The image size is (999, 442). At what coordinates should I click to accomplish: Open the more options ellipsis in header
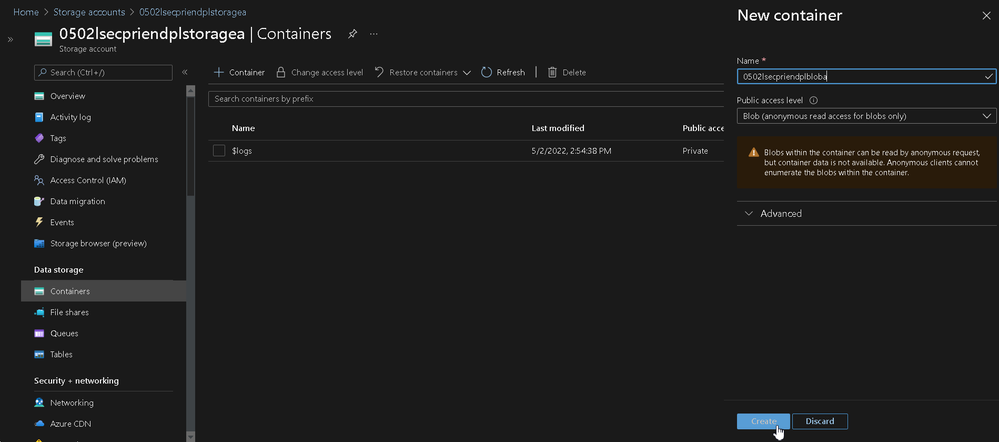point(374,34)
